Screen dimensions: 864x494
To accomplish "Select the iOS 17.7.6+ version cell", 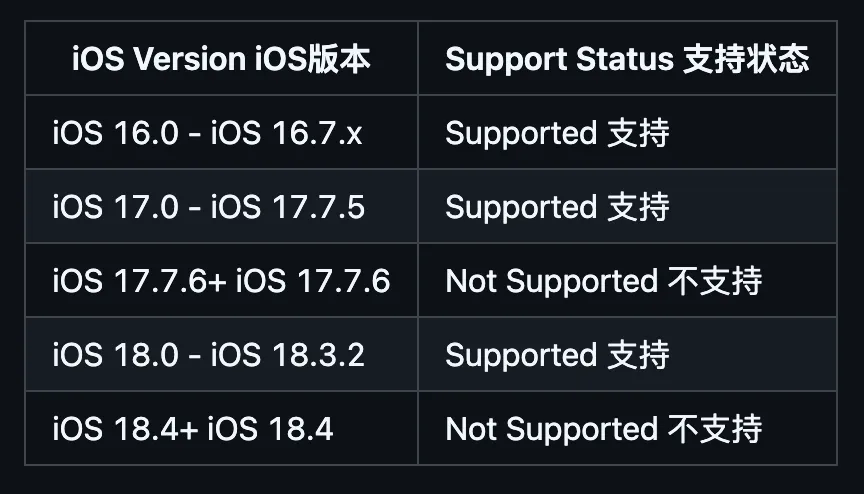I will 221,281.
